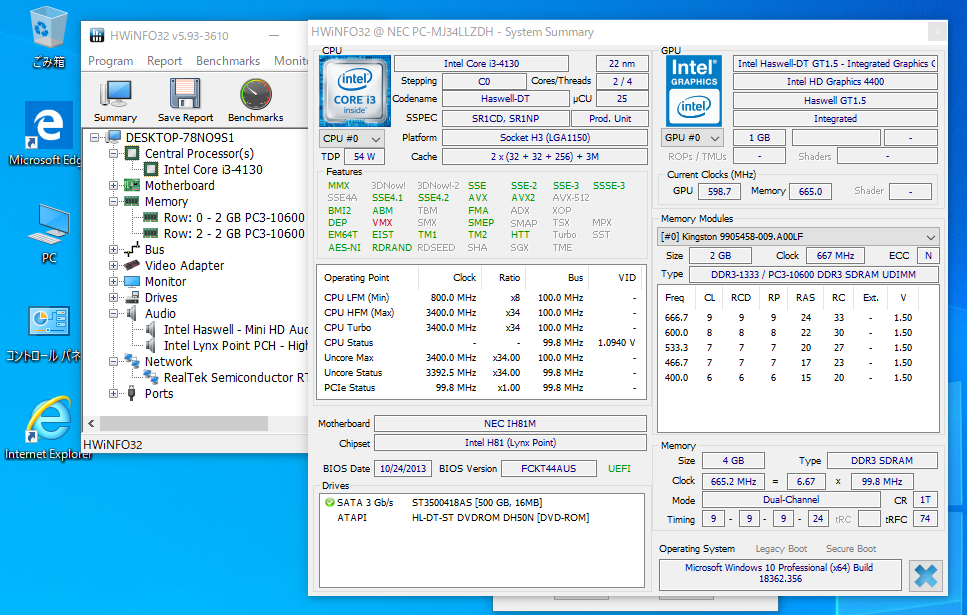
Task: Click the left arrow of the tree scrollbar
Action: [x=91, y=424]
